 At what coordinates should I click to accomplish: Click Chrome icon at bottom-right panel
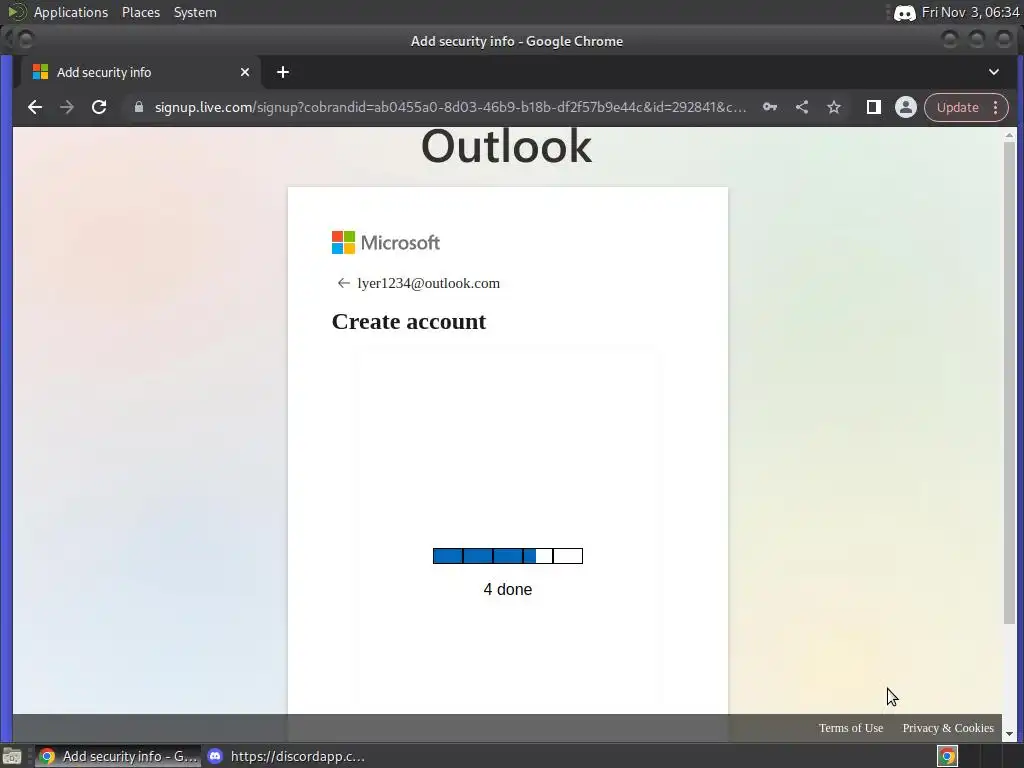[x=948, y=756]
